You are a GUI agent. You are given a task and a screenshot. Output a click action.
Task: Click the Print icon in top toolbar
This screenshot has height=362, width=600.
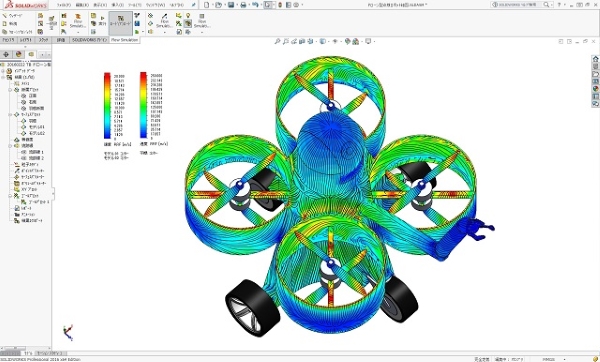click(243, 5)
